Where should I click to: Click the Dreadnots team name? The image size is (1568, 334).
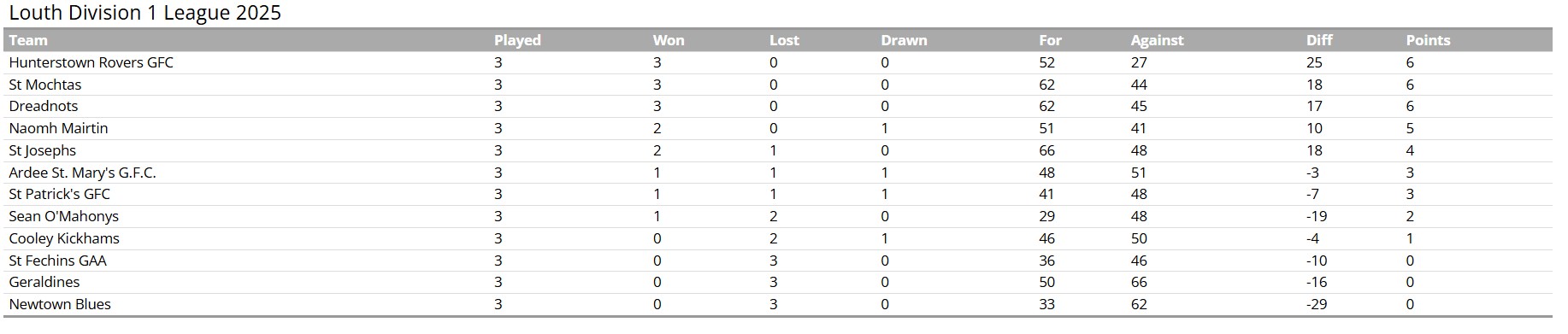(44, 106)
